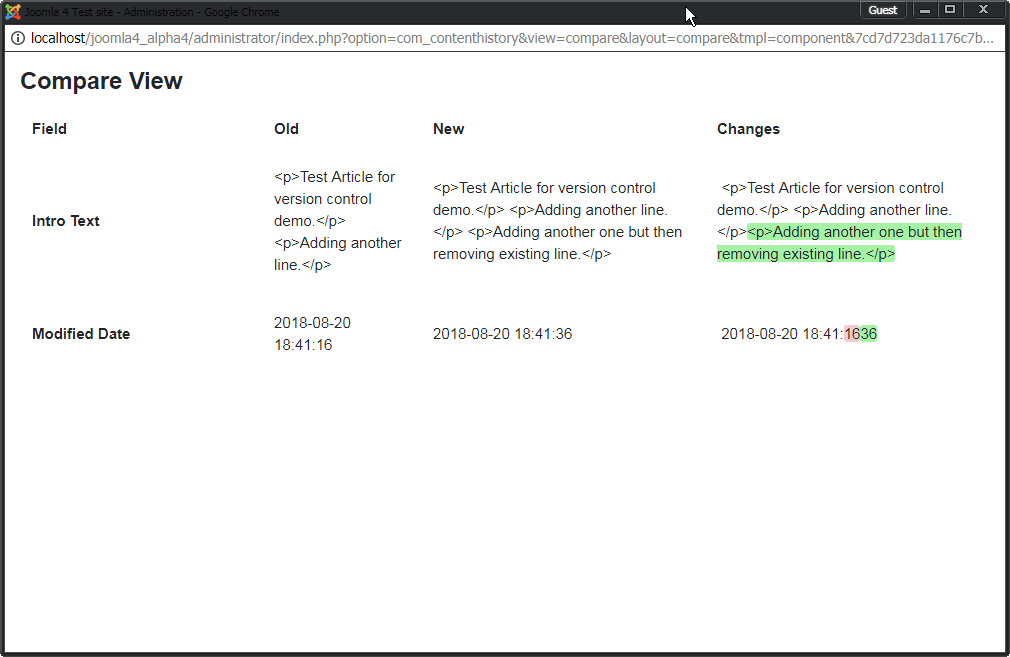This screenshot has height=657, width=1010.
Task: Click the green highlighted added paragraph text
Action: pyautogui.click(x=839, y=243)
